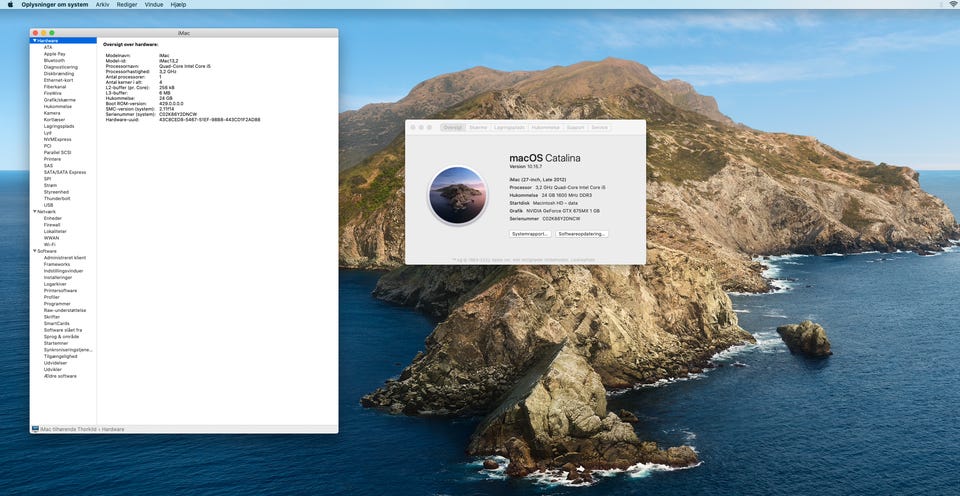Select Ethernet-kort in the sidebar

pos(58,80)
